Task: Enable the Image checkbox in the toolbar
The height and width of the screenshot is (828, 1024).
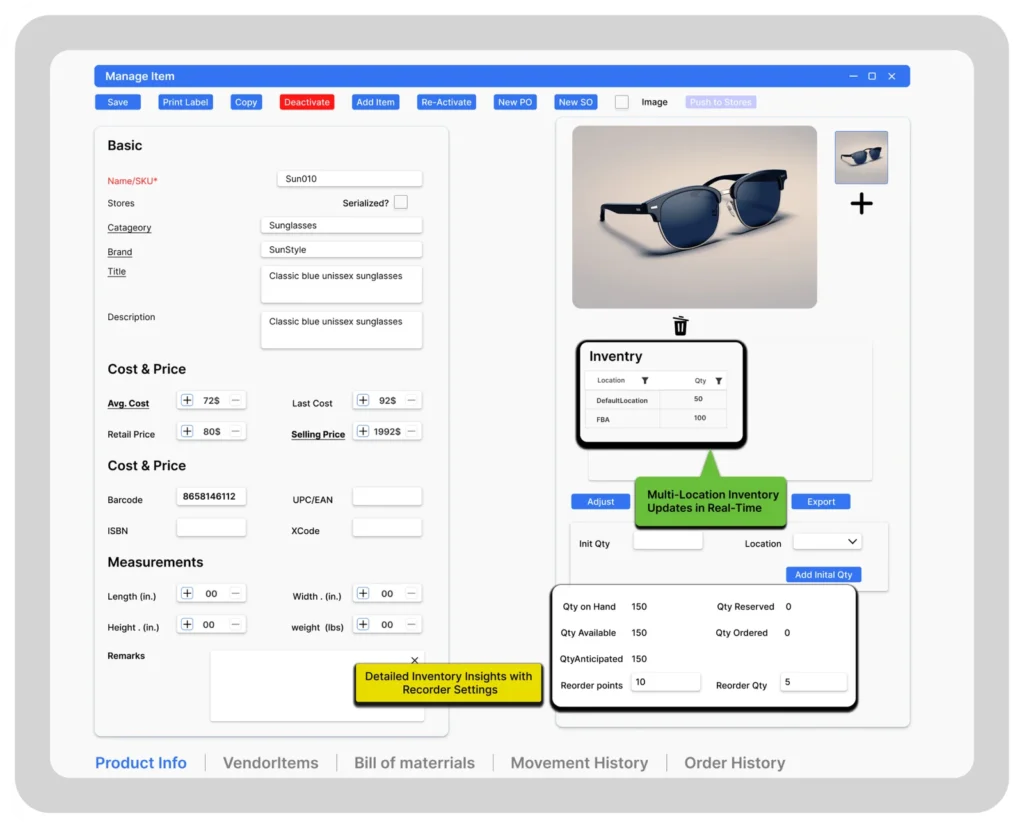Action: (x=622, y=102)
